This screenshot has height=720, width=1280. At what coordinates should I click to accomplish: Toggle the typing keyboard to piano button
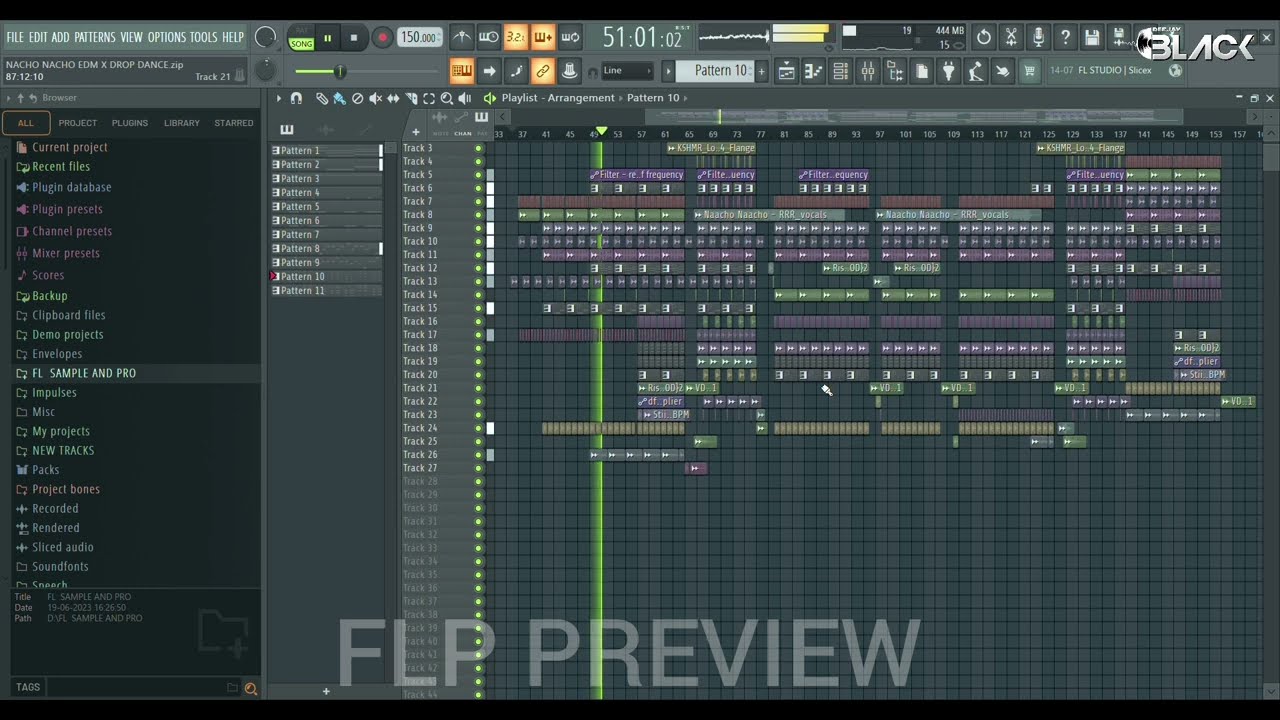[461, 71]
